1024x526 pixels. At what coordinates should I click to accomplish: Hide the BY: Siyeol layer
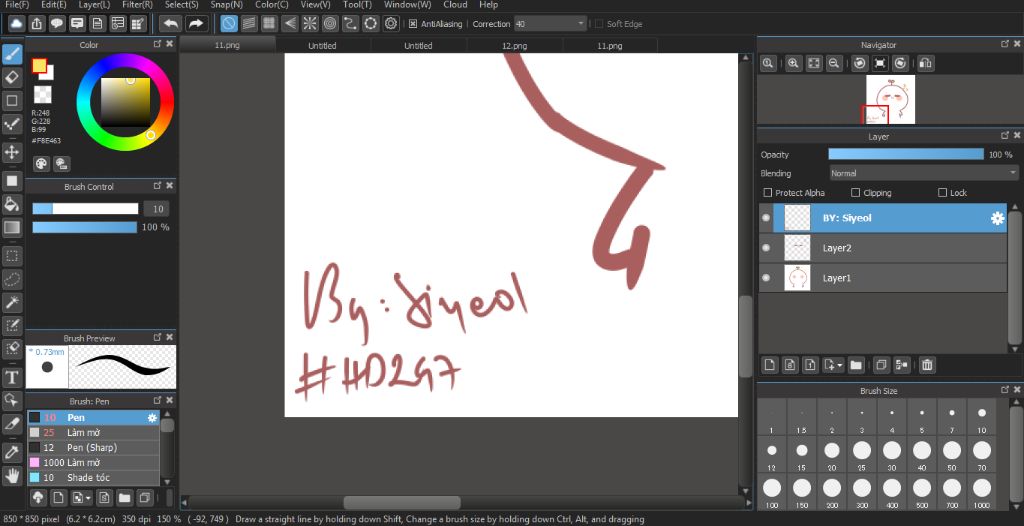point(766,218)
